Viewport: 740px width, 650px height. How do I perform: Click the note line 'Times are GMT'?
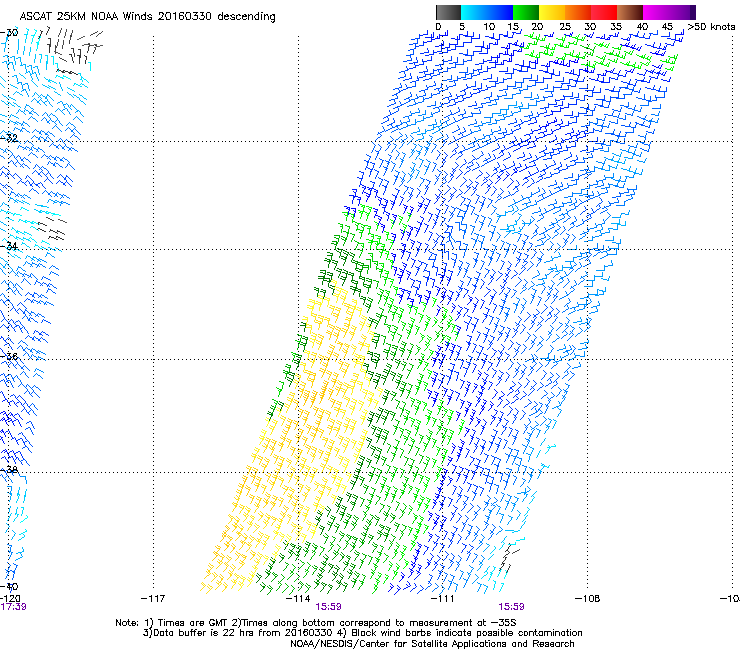click(x=192, y=623)
